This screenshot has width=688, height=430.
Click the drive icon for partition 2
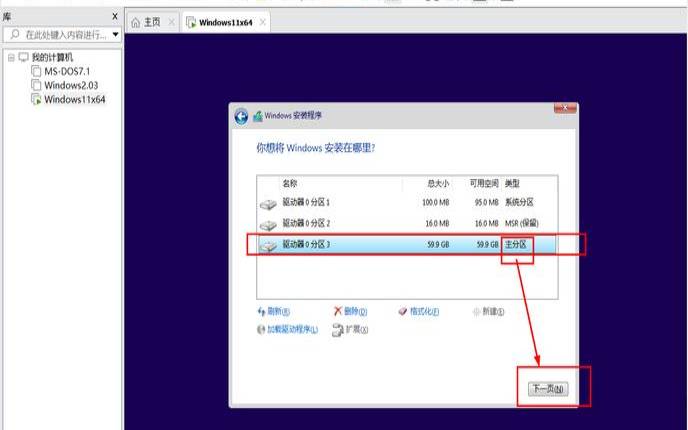268,225
